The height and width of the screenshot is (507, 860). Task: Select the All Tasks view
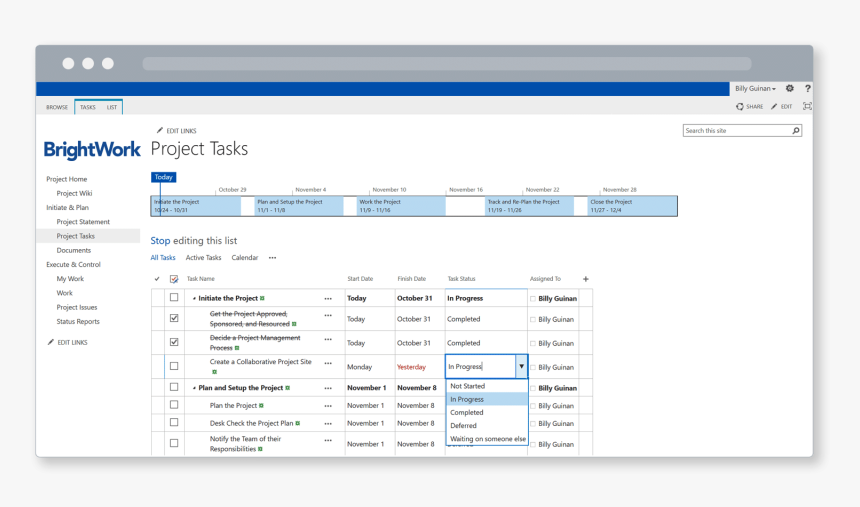click(x=163, y=258)
